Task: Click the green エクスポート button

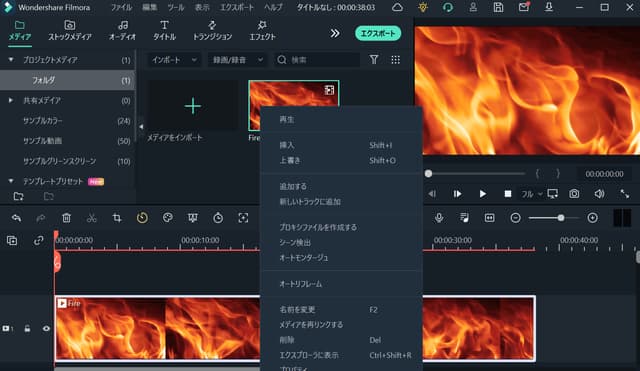Action: click(378, 33)
